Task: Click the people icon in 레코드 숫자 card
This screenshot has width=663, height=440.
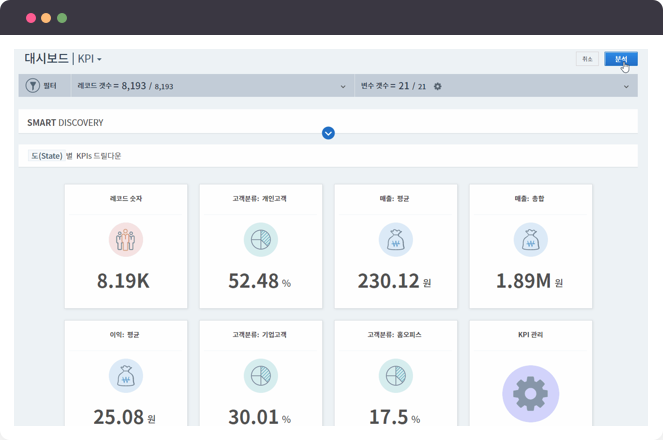Action: tap(126, 240)
